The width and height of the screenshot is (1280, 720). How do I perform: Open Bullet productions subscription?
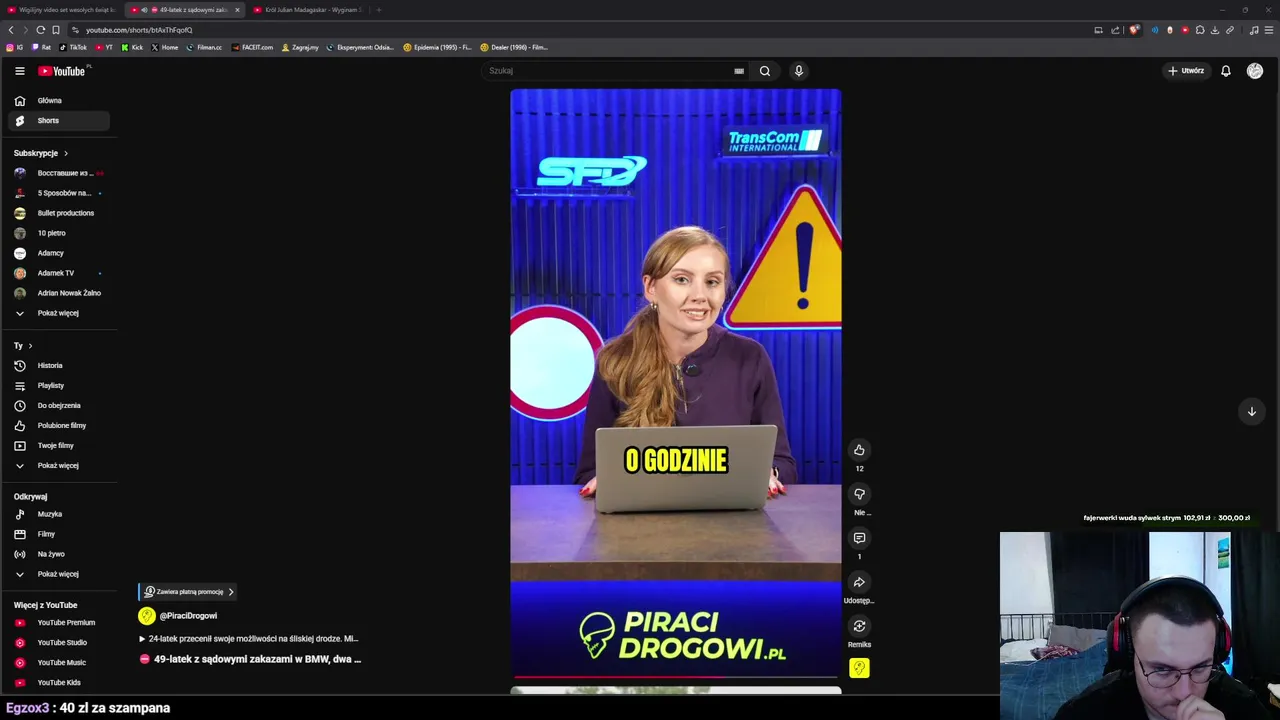tap(58, 213)
